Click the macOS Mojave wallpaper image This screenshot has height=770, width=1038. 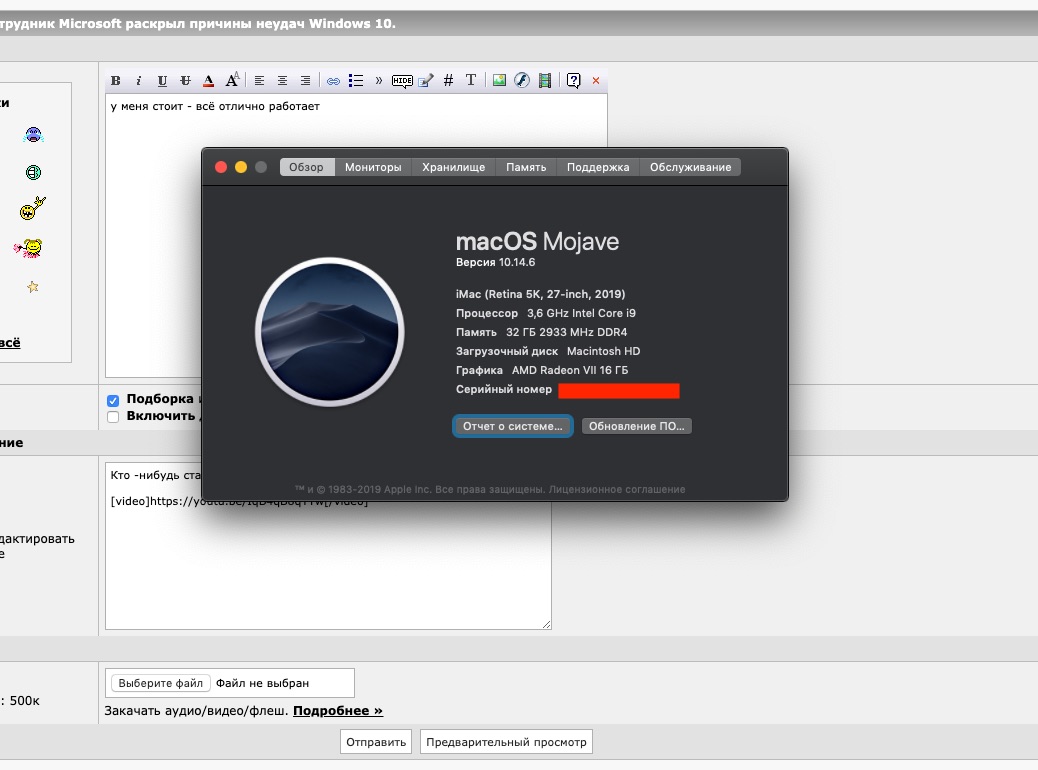tap(330, 332)
